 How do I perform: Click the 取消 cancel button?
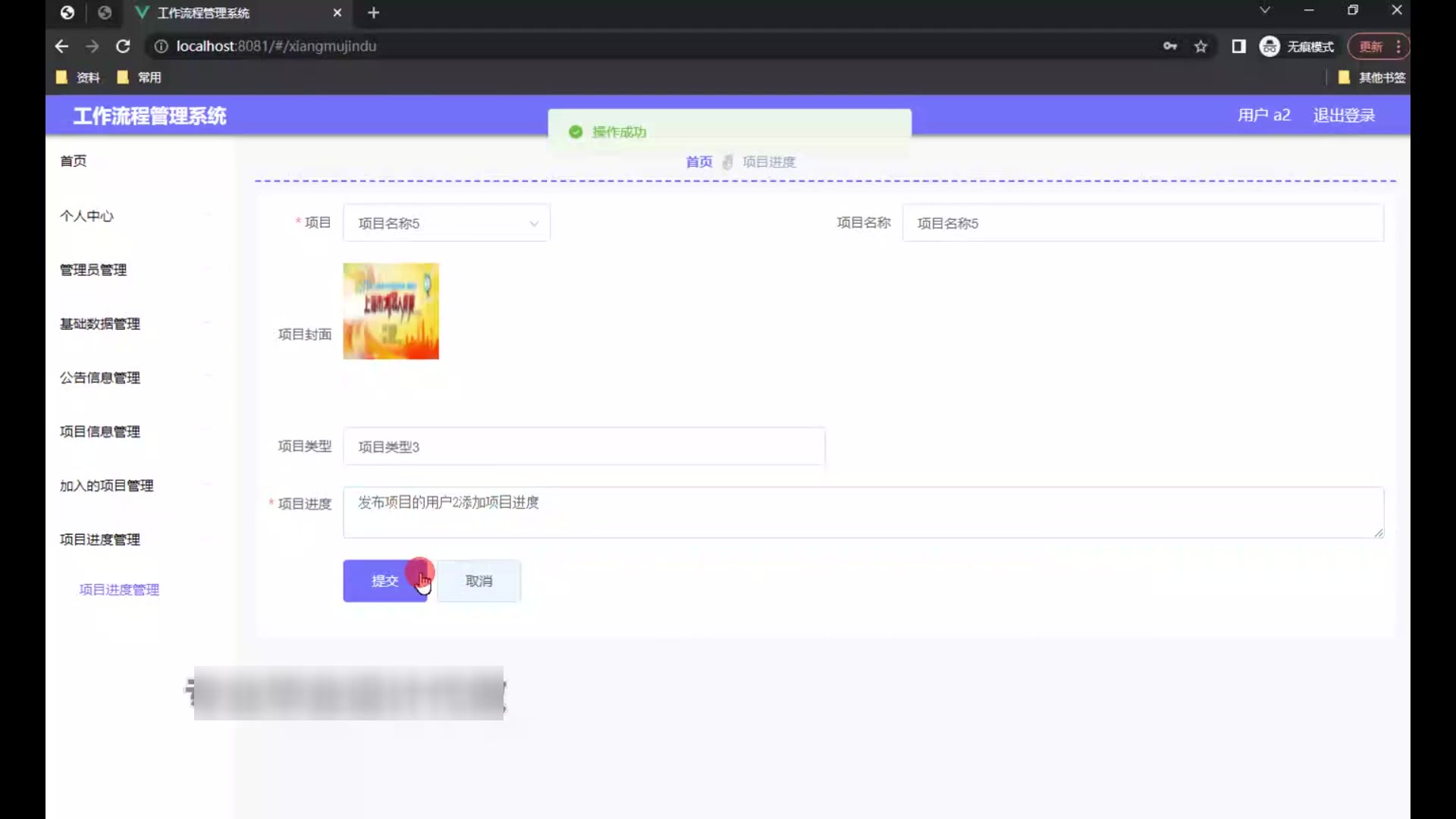(479, 581)
